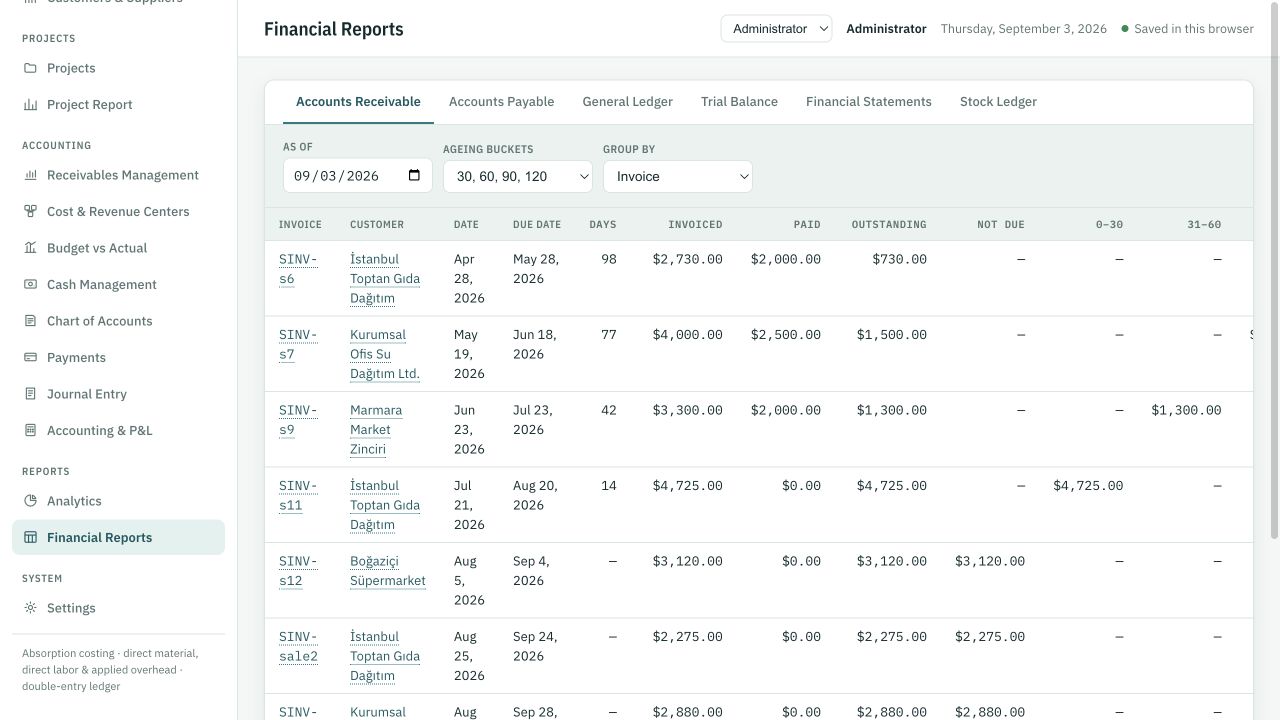The height and width of the screenshot is (720, 1280).
Task: Click the Cost & Revenue Centers icon
Action: pyautogui.click(x=30, y=211)
